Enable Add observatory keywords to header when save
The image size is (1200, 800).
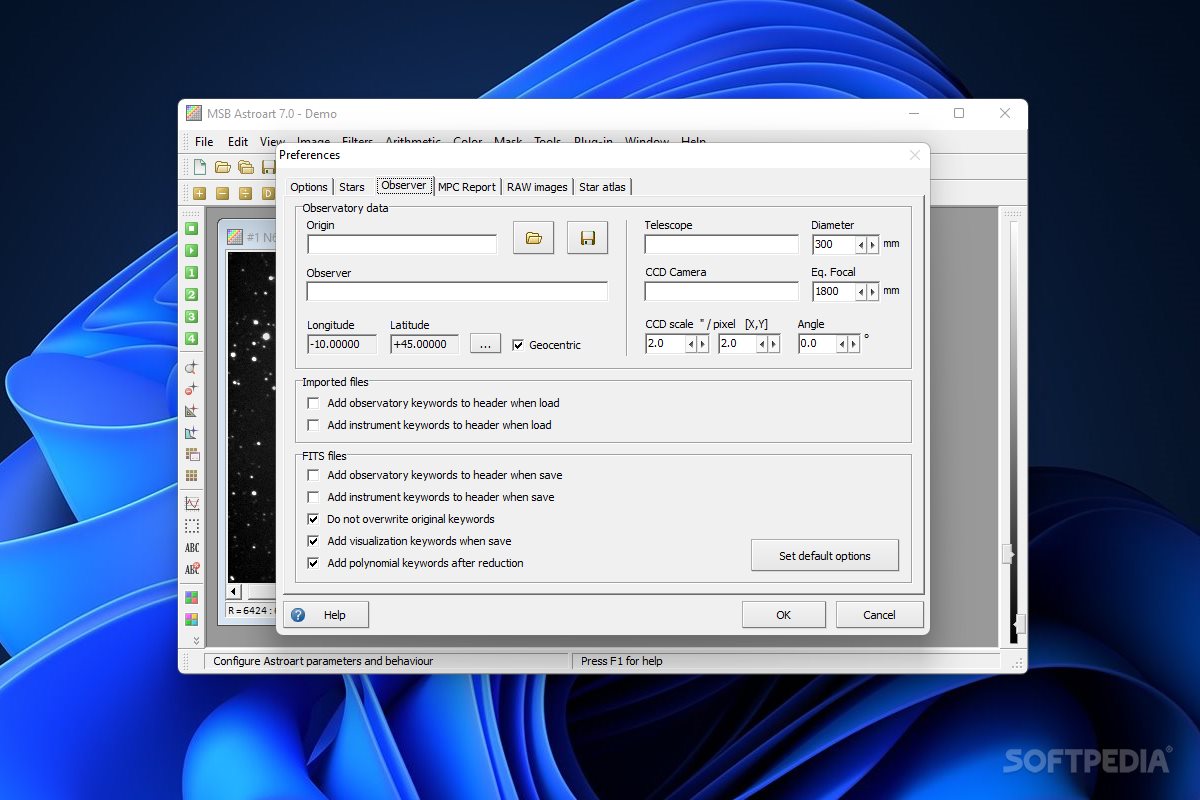tap(313, 475)
